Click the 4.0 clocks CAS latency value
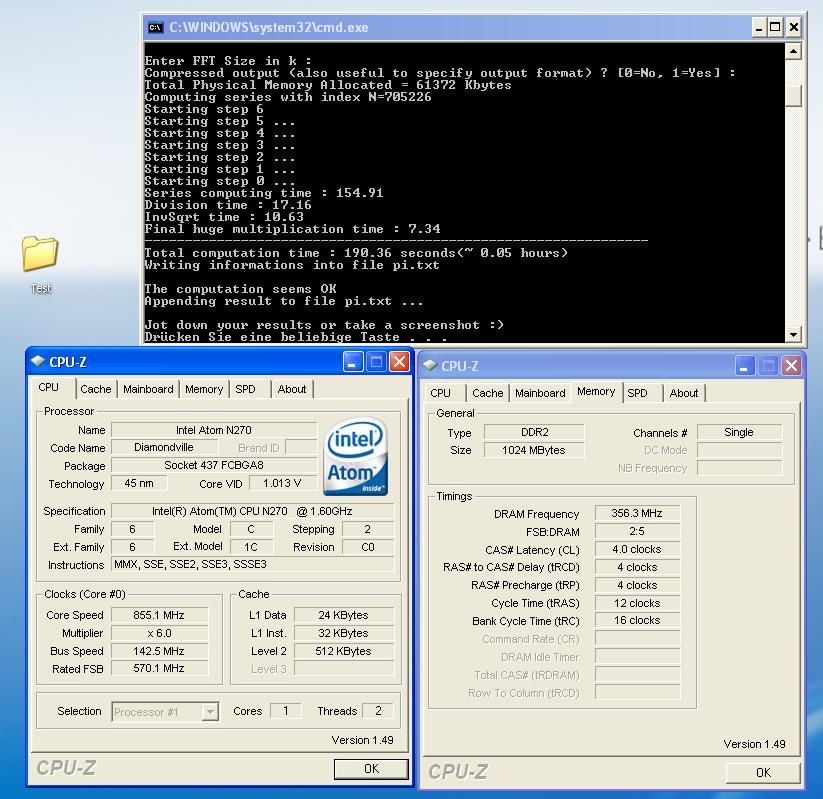This screenshot has width=823, height=799. point(637,549)
